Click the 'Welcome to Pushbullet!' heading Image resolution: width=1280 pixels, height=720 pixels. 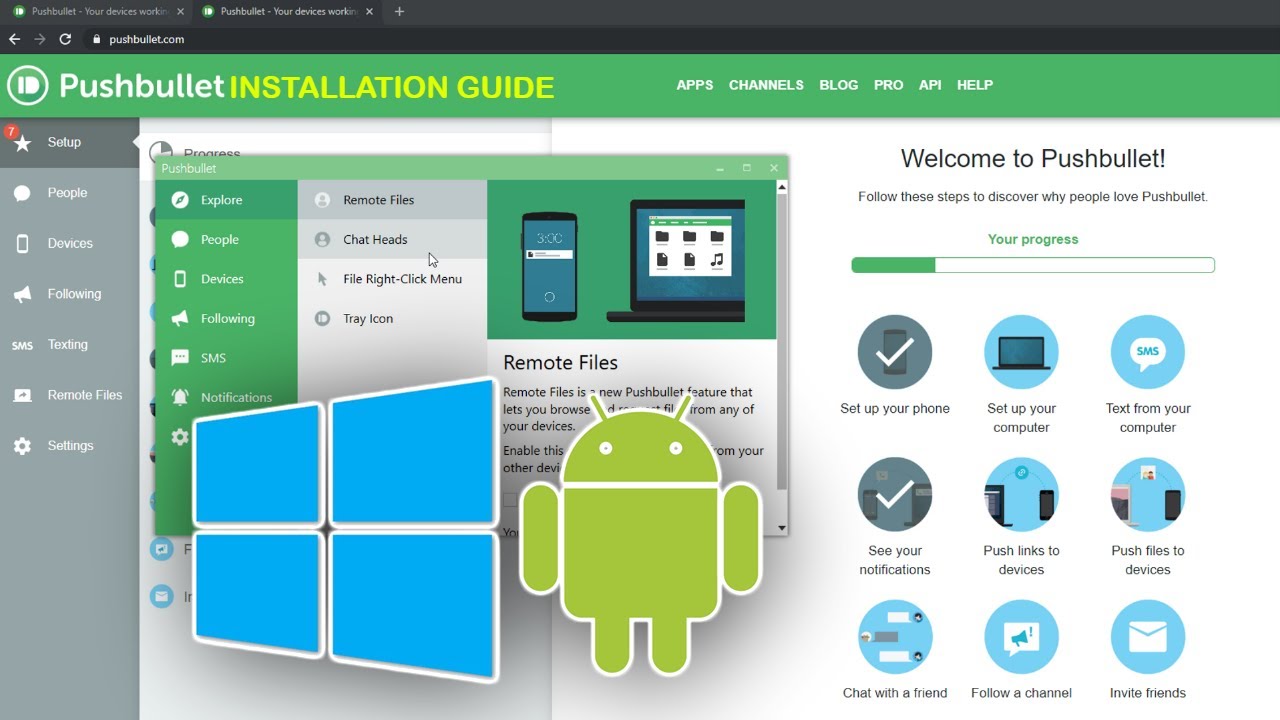tap(1033, 158)
